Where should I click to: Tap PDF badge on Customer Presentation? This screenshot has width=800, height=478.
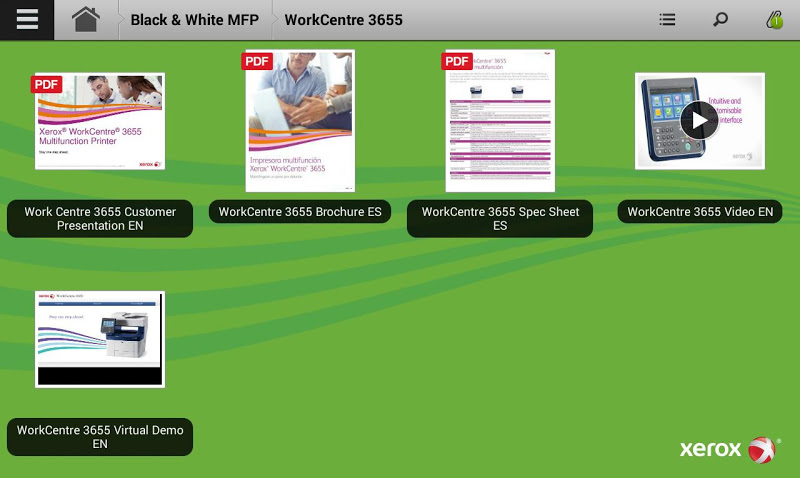46,84
